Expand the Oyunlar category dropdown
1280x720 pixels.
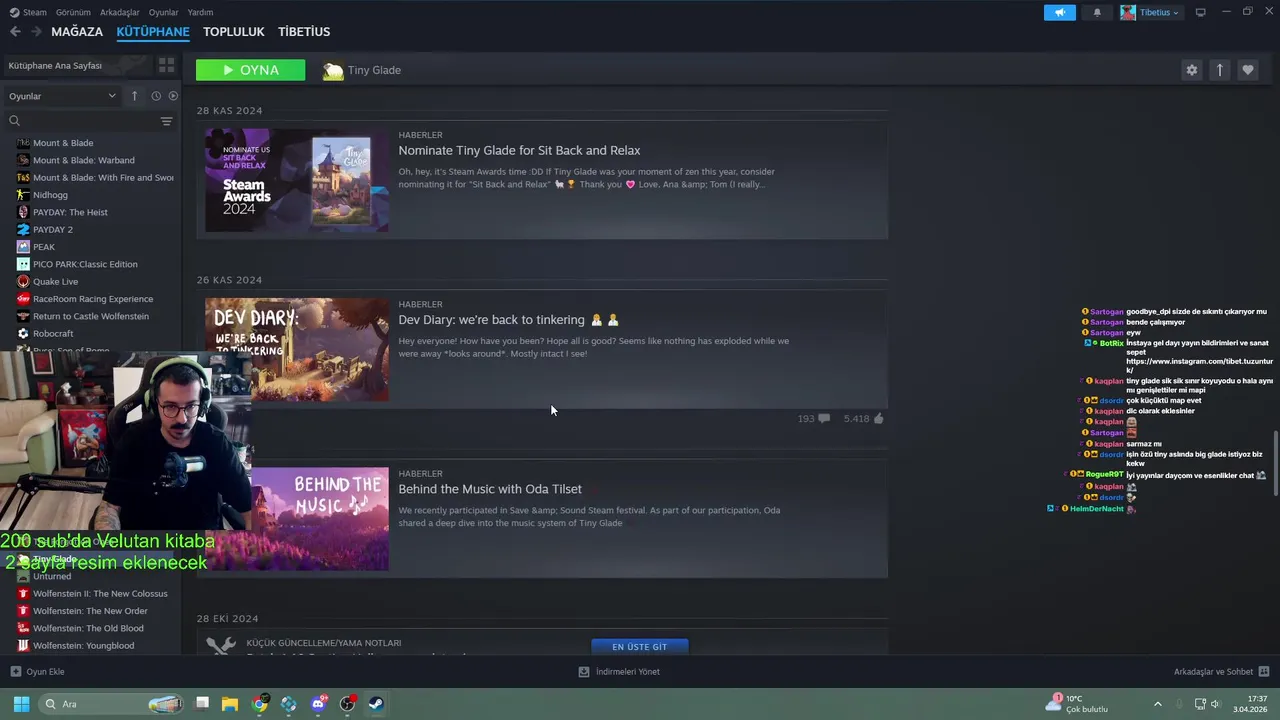click(x=63, y=96)
